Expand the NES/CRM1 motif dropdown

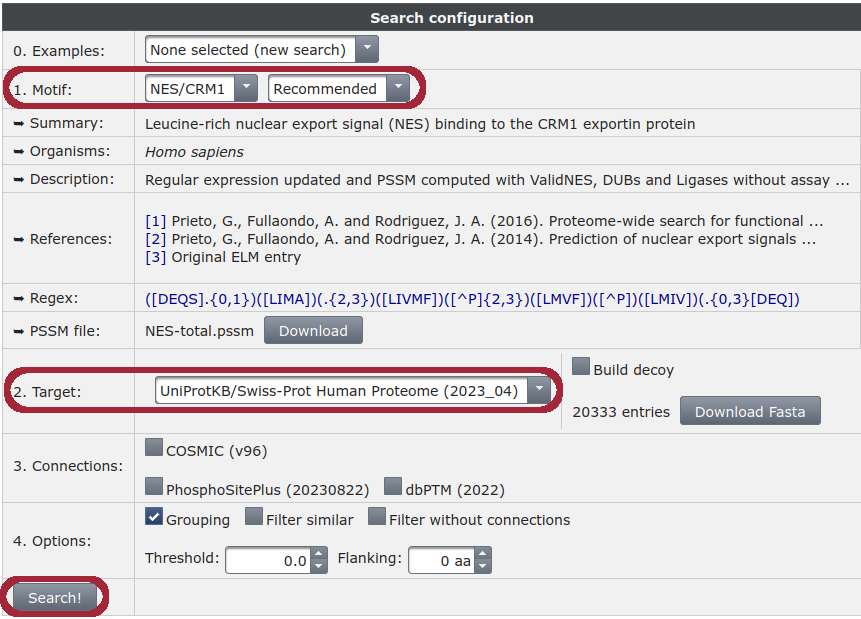[x=246, y=88]
